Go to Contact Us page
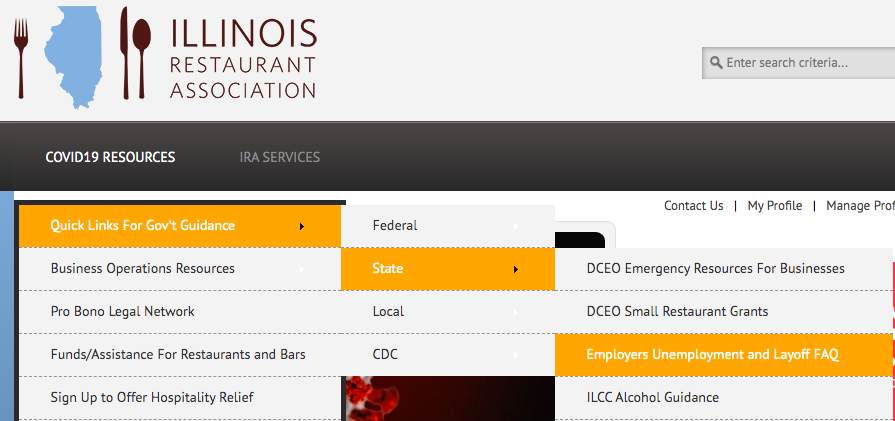895x421 pixels. (x=693, y=206)
